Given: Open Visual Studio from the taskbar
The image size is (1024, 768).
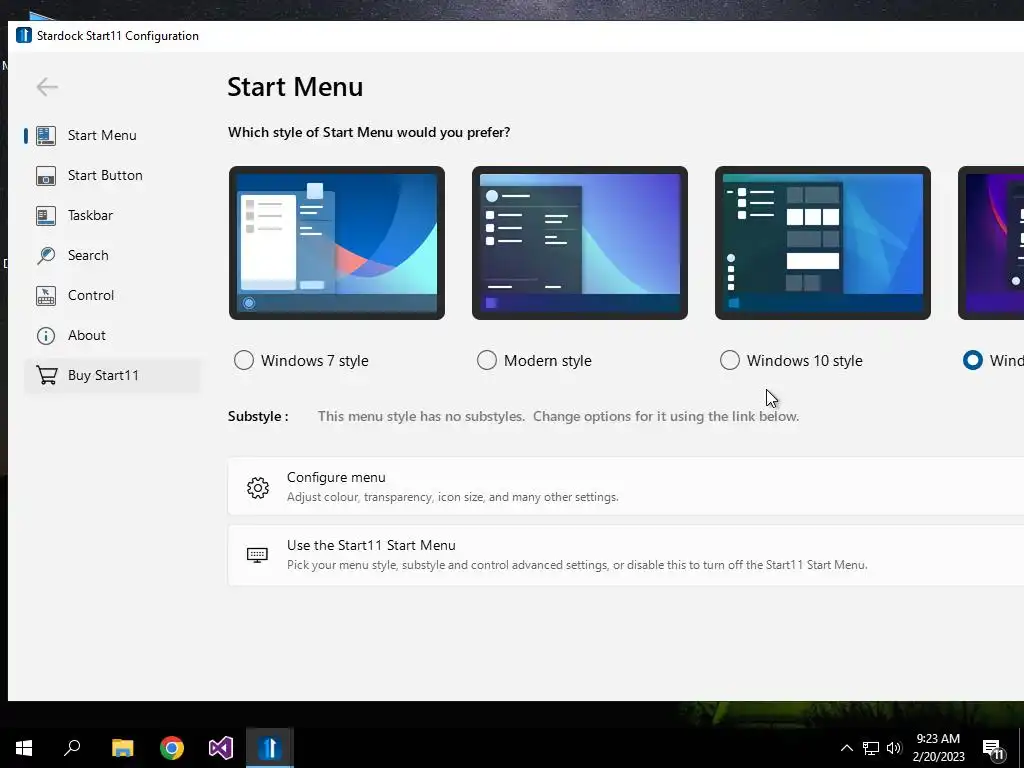Looking at the screenshot, I should point(221,748).
